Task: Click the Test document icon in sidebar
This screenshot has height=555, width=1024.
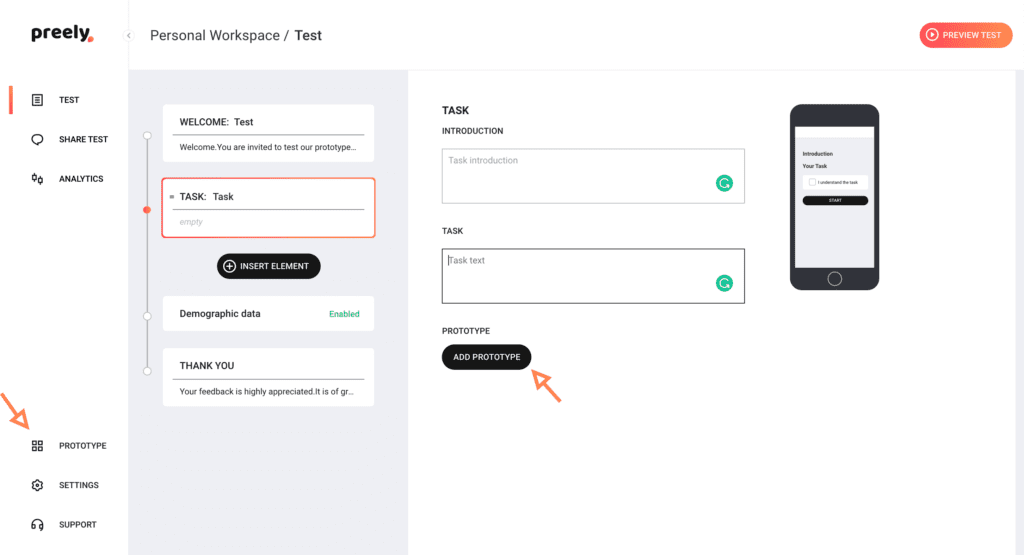Action: [x=37, y=100]
